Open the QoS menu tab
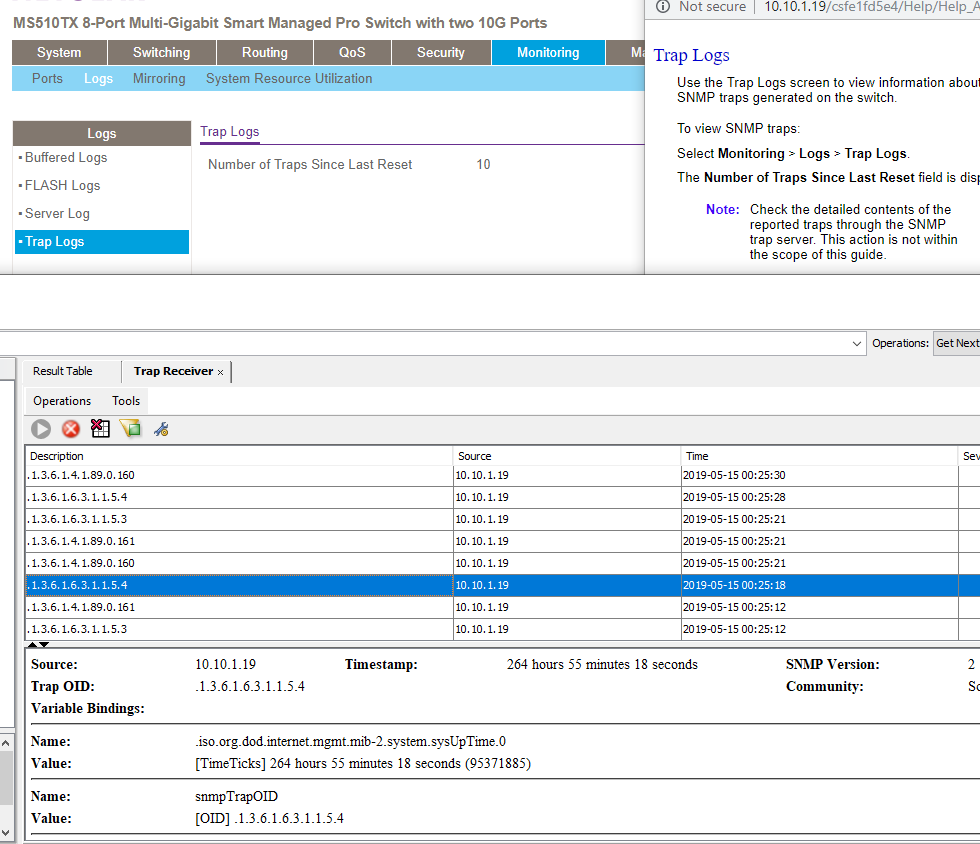 [x=352, y=53]
